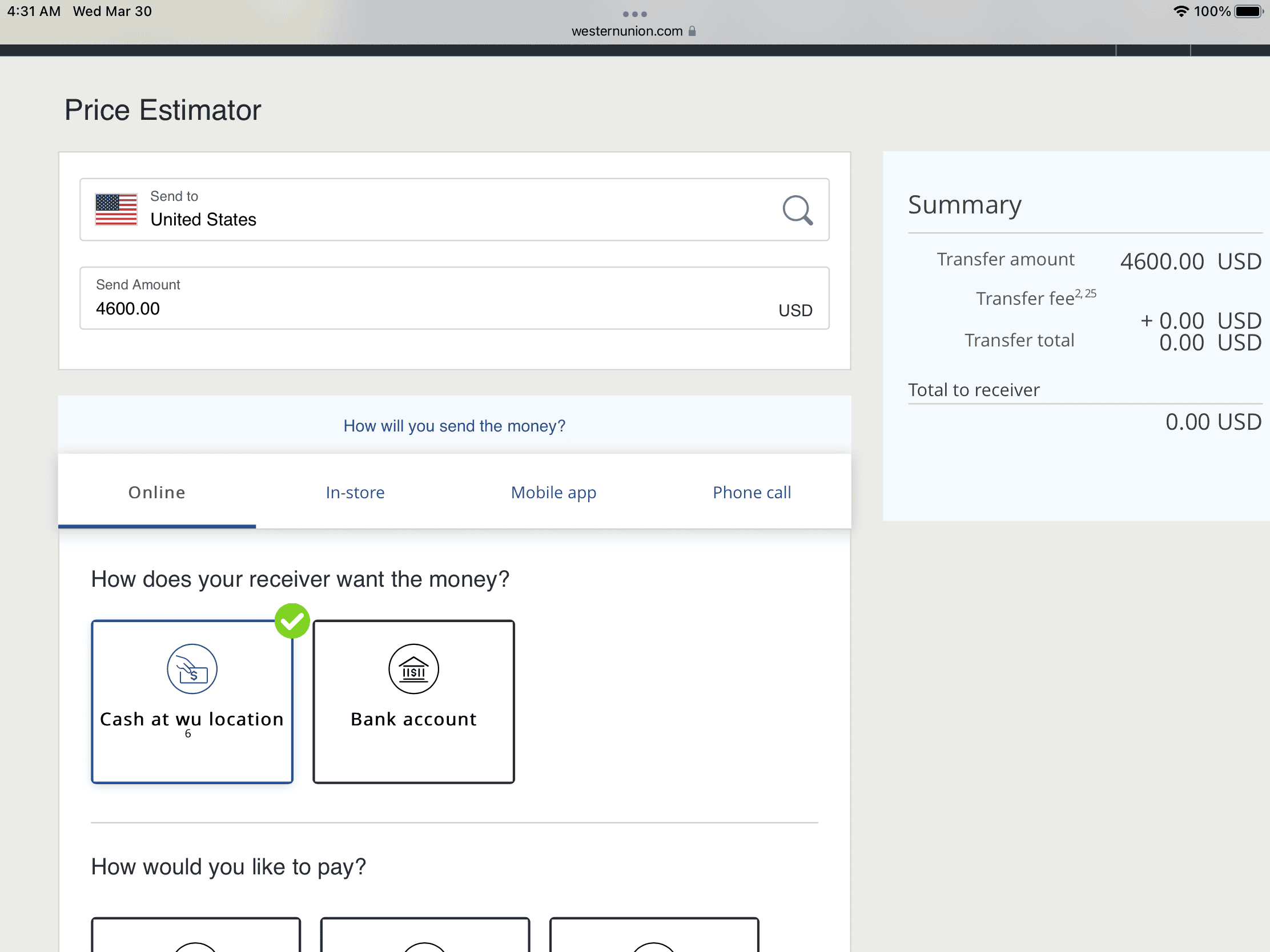Switch to the In-store tab
The height and width of the screenshot is (952, 1270).
point(355,492)
